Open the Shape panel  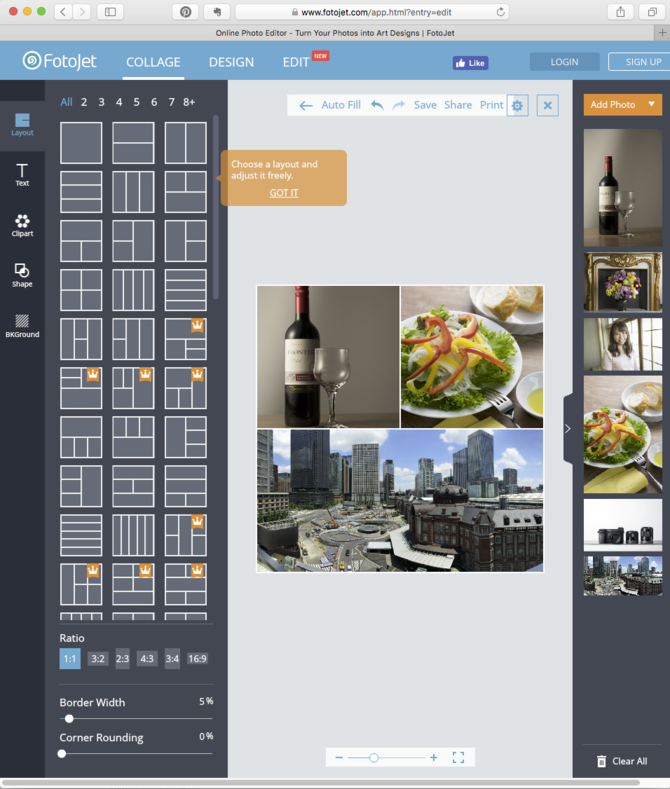pos(22,276)
